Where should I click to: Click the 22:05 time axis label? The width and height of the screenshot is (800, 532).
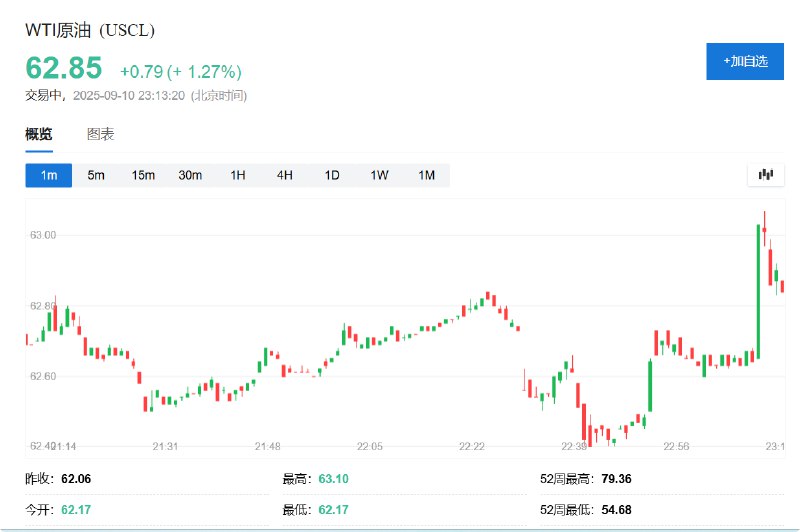click(x=369, y=447)
